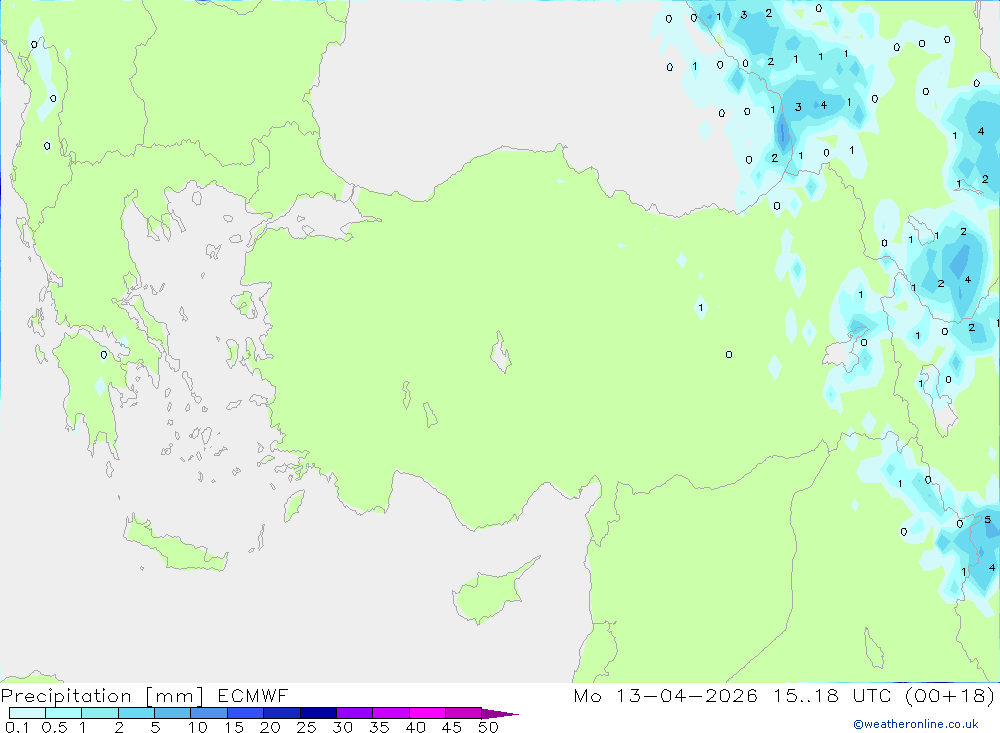This screenshot has width=1000, height=733.
Task: Click the 45–50 mm legend color swatch
Action: click(x=464, y=713)
